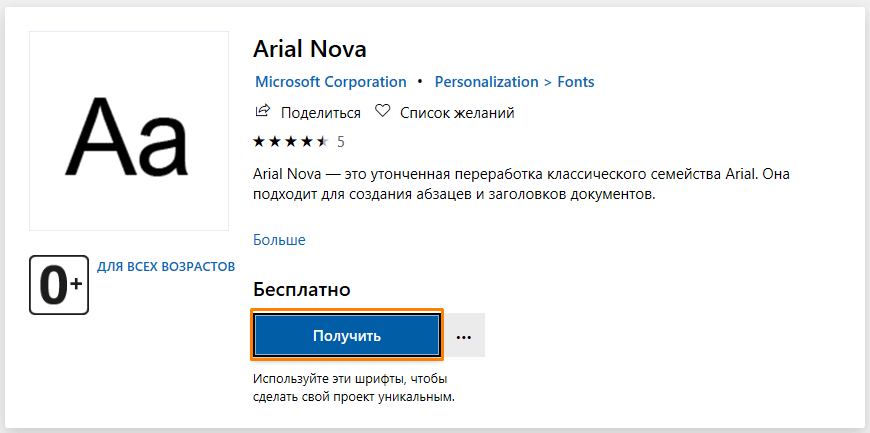Click the rating count number 5

click(x=340, y=142)
